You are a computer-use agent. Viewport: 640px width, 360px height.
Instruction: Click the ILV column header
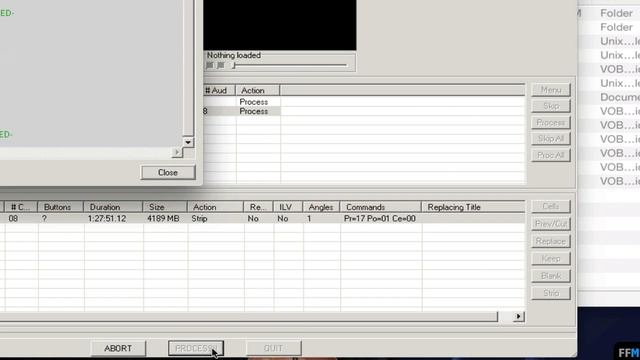point(288,207)
